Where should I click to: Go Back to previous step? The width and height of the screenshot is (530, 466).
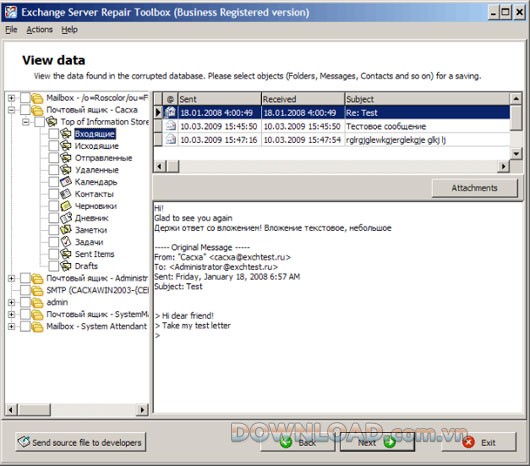(298, 442)
